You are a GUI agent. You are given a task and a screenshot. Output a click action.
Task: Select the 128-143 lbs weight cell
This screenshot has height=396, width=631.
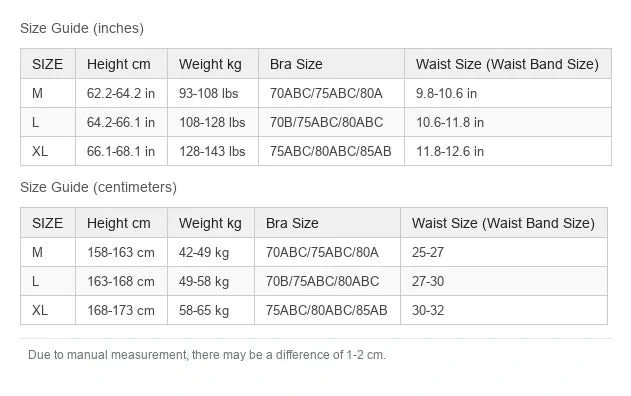pos(212,151)
